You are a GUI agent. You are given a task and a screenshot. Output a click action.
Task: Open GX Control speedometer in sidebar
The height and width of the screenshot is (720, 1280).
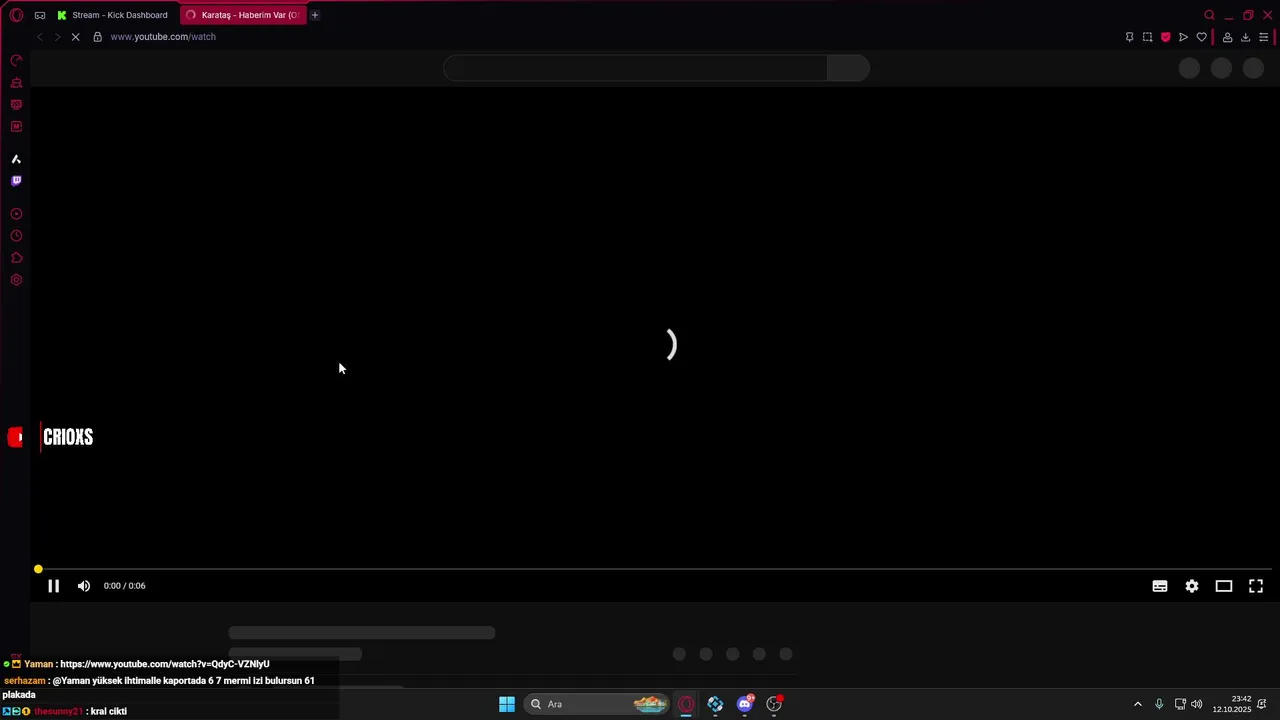[16, 61]
